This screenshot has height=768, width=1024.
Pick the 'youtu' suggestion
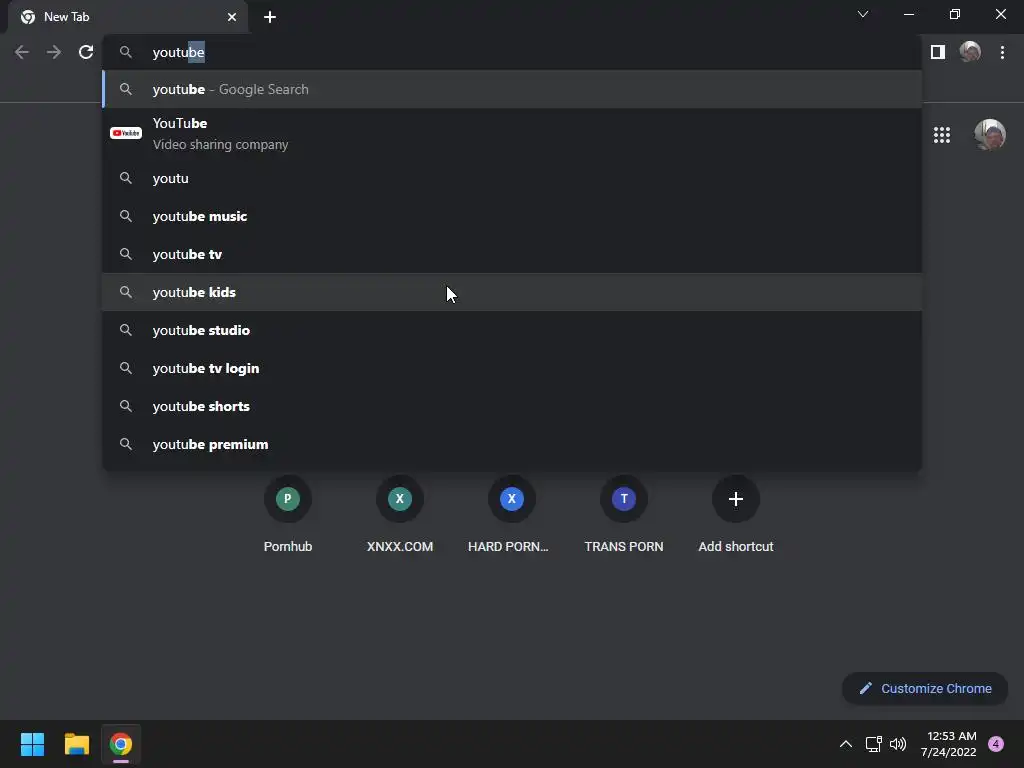[512, 178]
